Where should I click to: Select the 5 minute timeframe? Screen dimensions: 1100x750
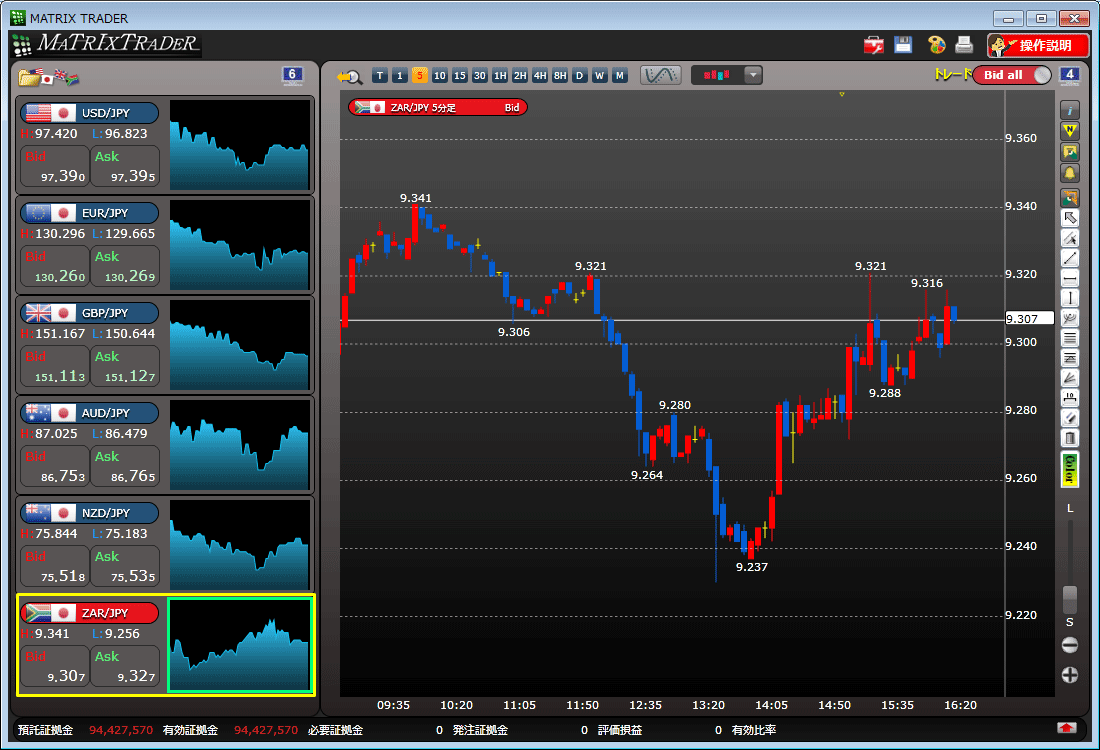tap(420, 76)
